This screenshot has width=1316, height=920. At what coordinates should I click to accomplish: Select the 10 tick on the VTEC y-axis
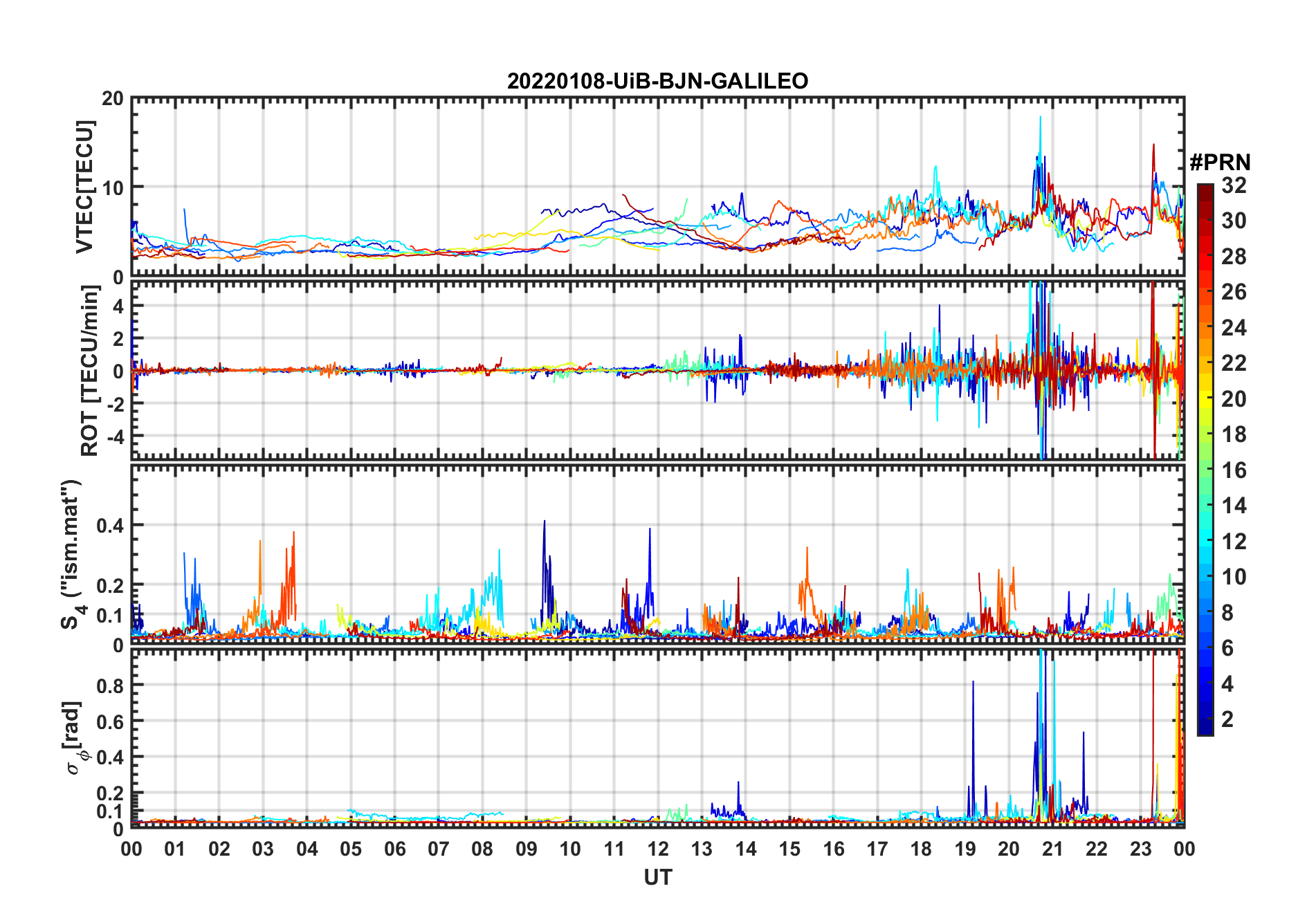[113, 187]
